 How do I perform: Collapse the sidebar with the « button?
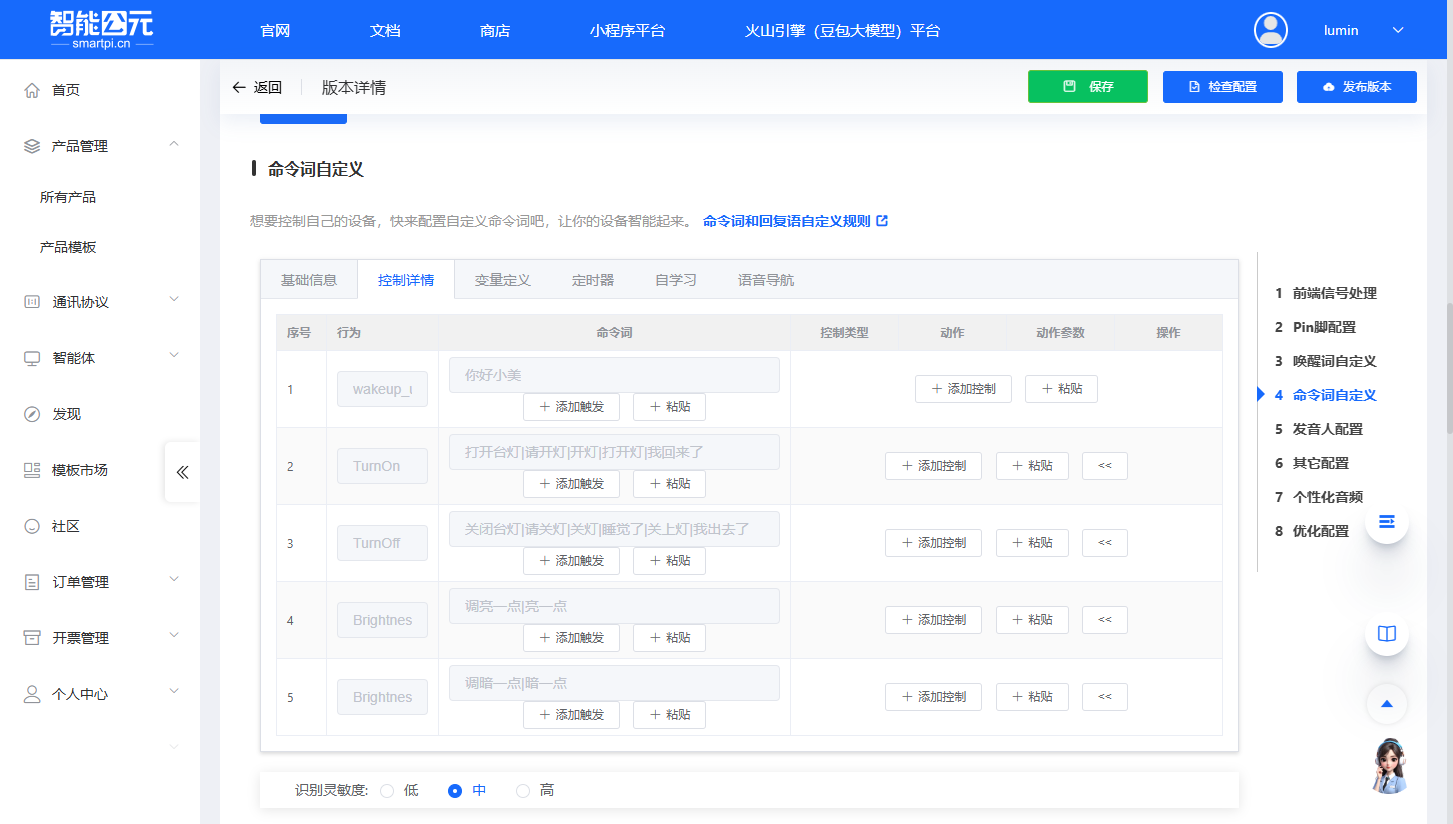182,472
